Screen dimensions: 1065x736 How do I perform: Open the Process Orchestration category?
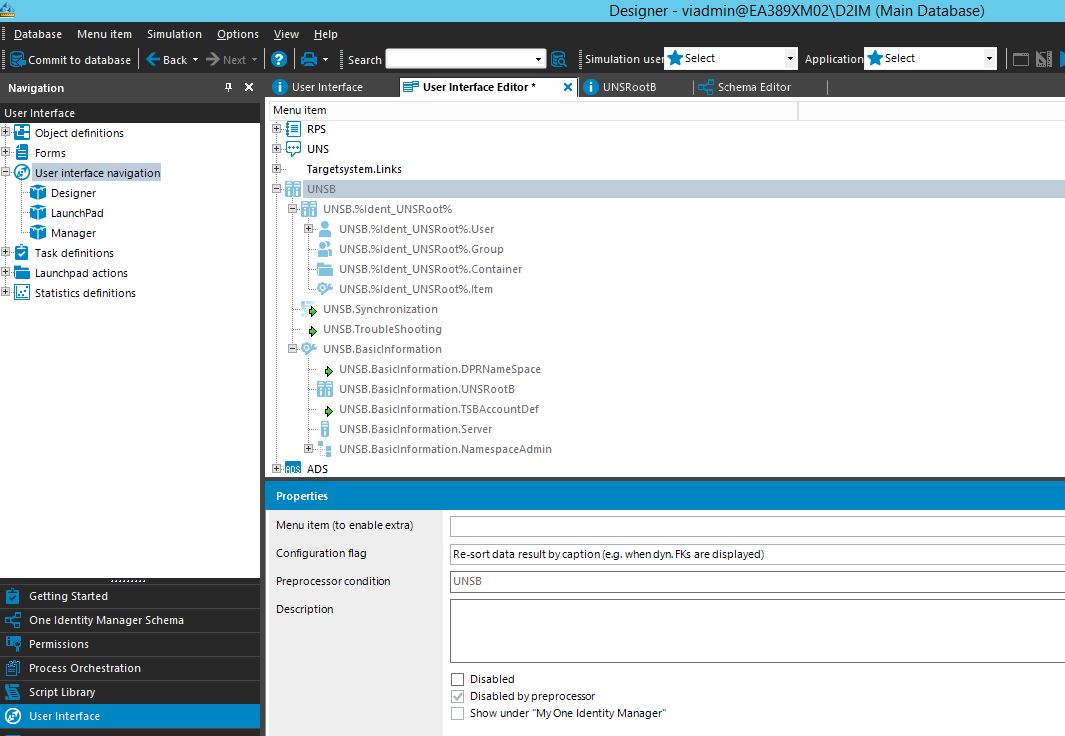[x=130, y=668]
